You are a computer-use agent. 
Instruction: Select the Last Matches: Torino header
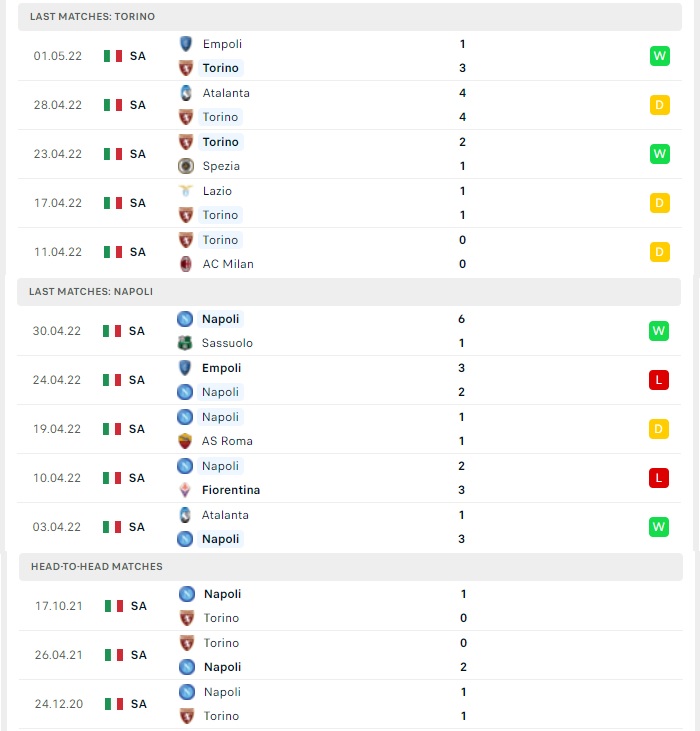[350, 17]
